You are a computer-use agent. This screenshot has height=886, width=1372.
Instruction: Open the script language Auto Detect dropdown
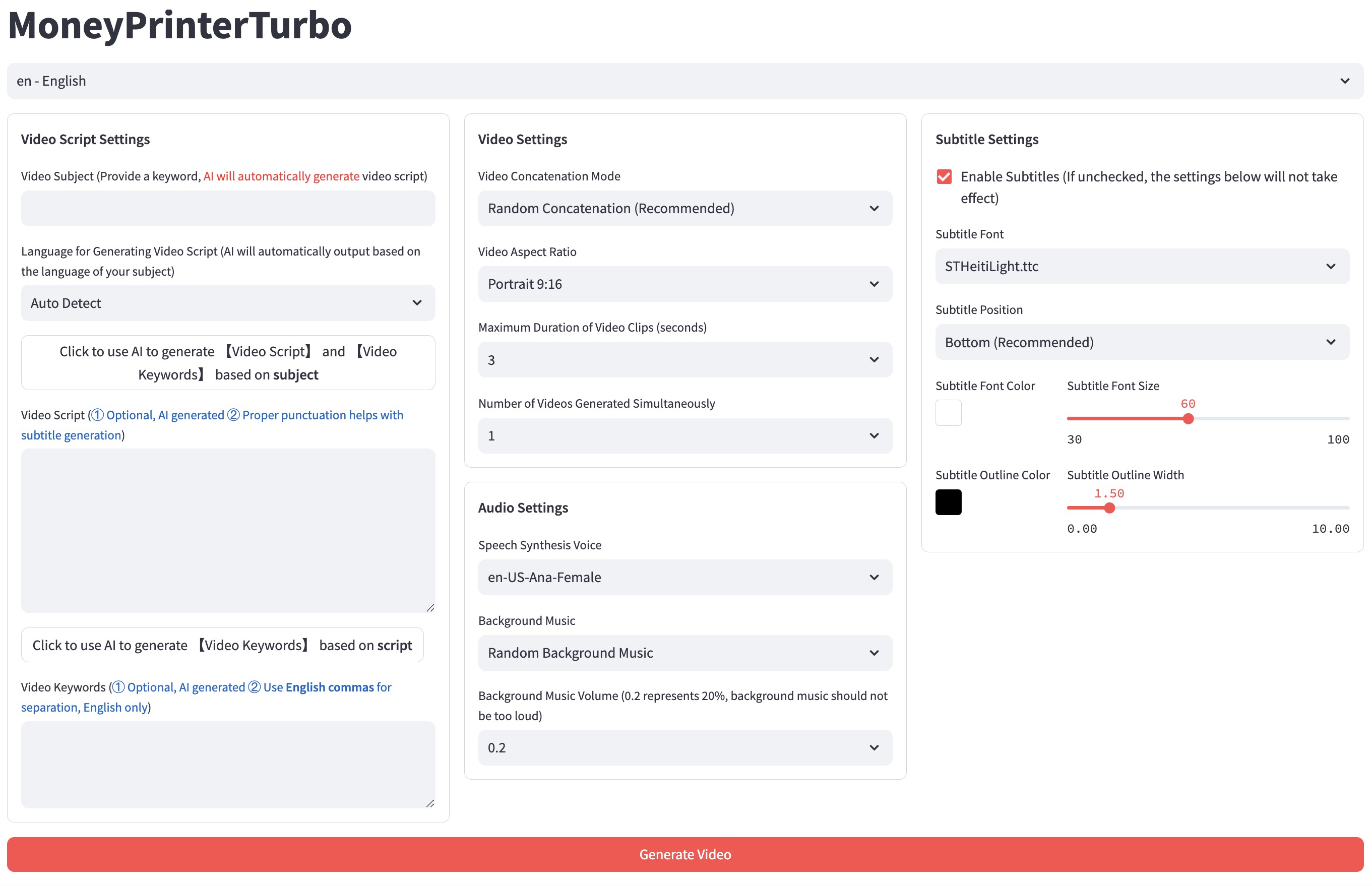[228, 302]
